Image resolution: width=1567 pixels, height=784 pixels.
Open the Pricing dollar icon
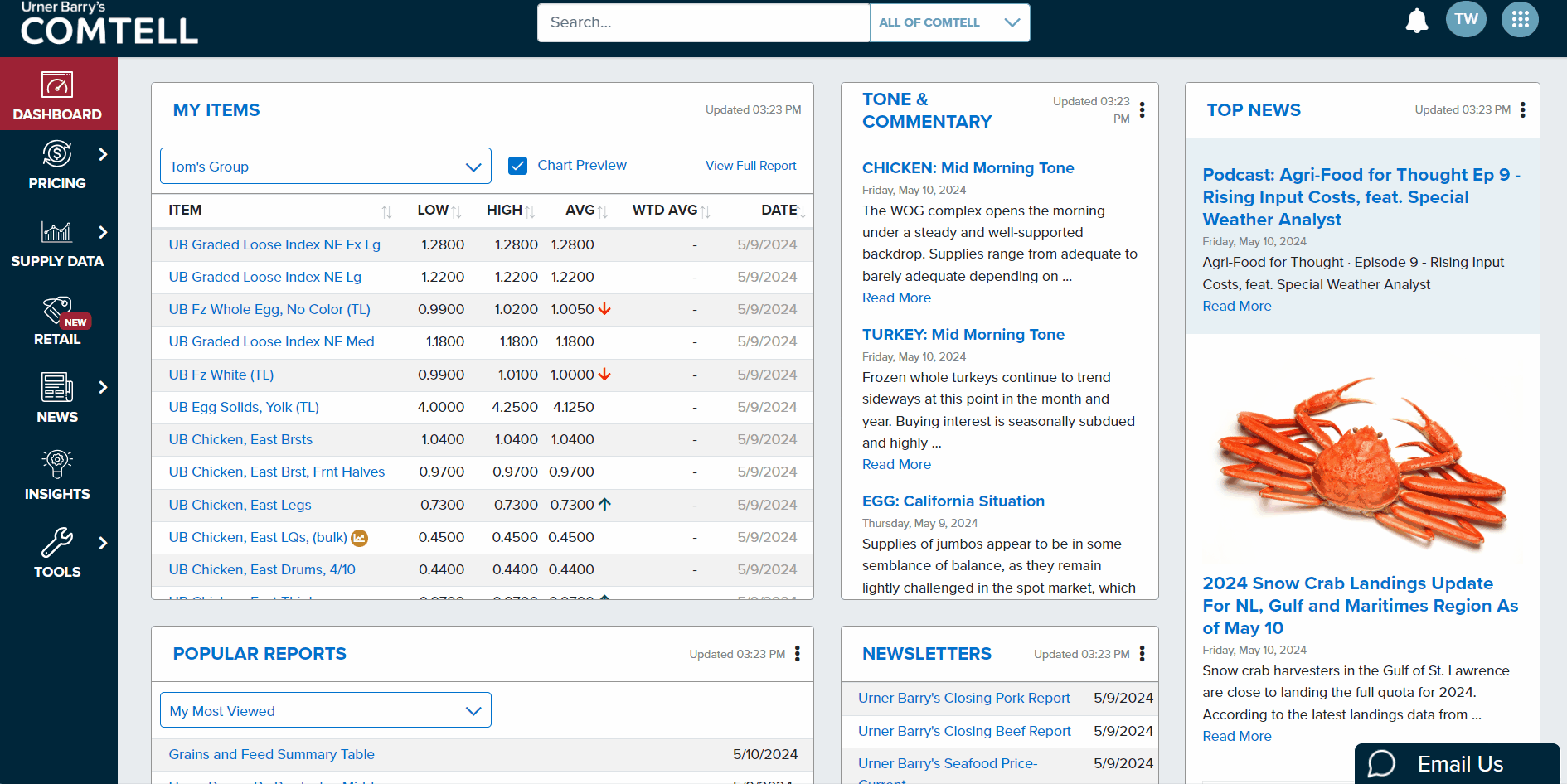tap(57, 153)
